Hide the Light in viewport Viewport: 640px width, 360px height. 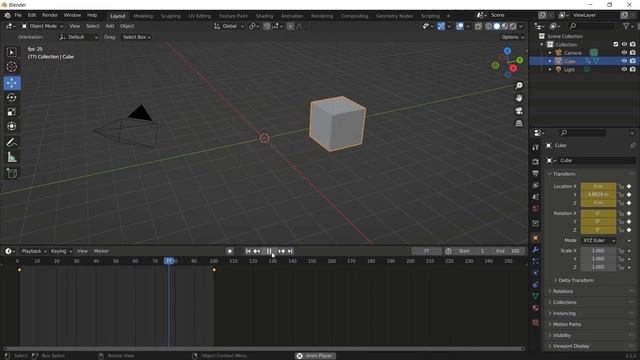(x=624, y=69)
